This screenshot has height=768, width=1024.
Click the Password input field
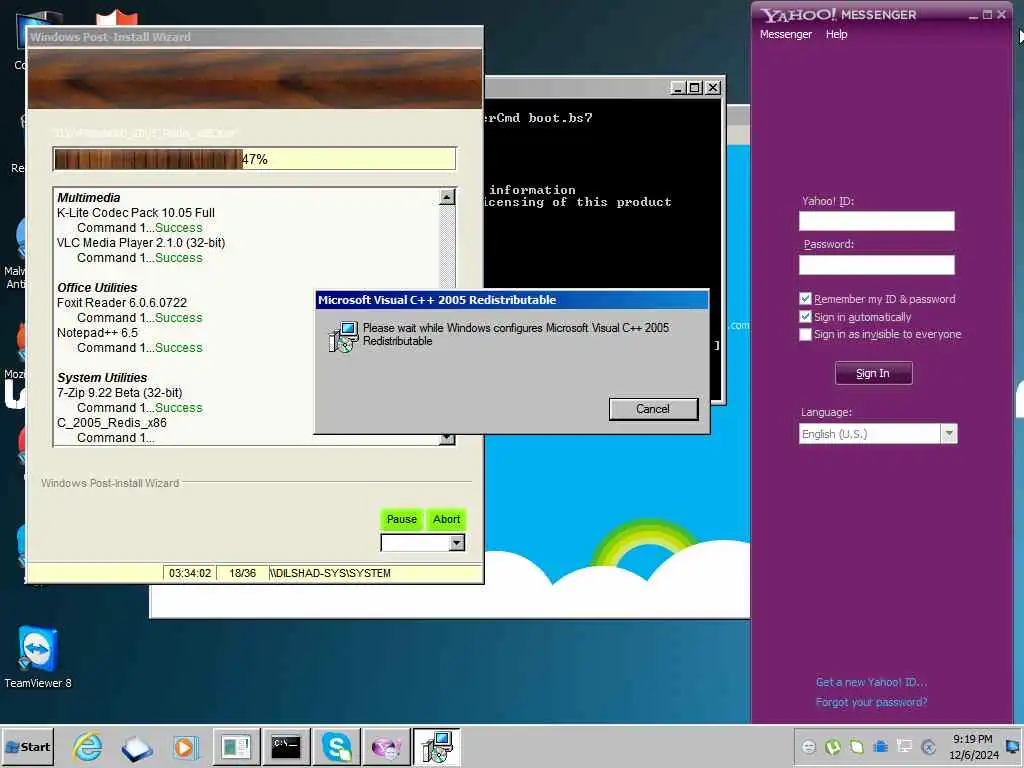click(x=876, y=264)
